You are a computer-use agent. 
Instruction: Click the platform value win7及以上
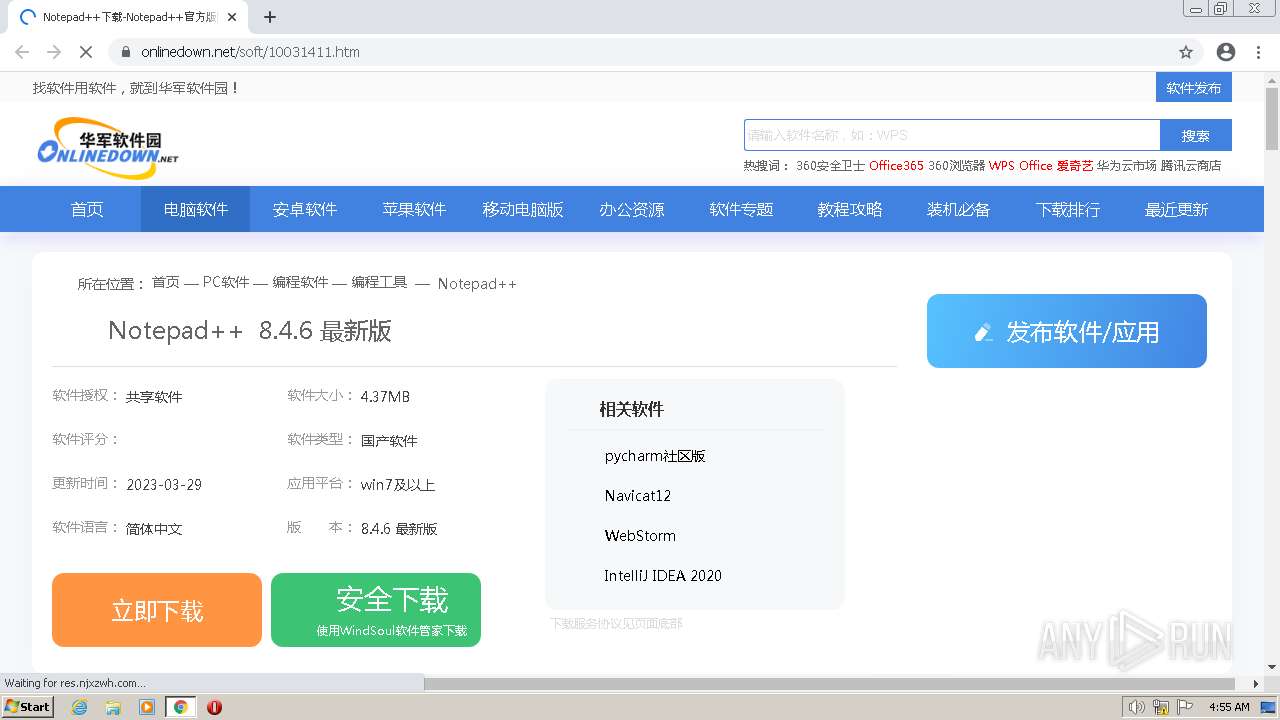[398, 485]
